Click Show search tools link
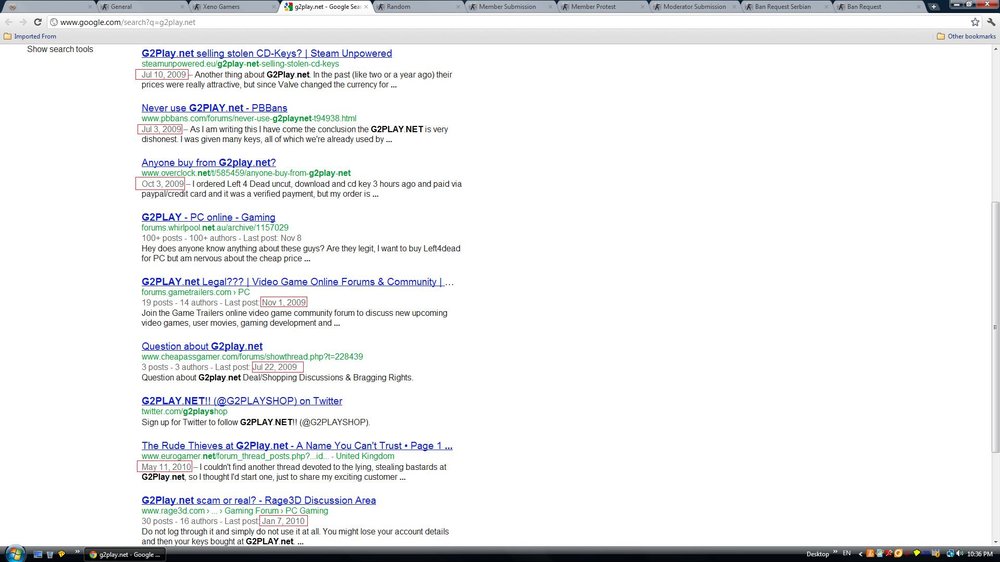Screen dimensions: 1000x562 coord(60,49)
